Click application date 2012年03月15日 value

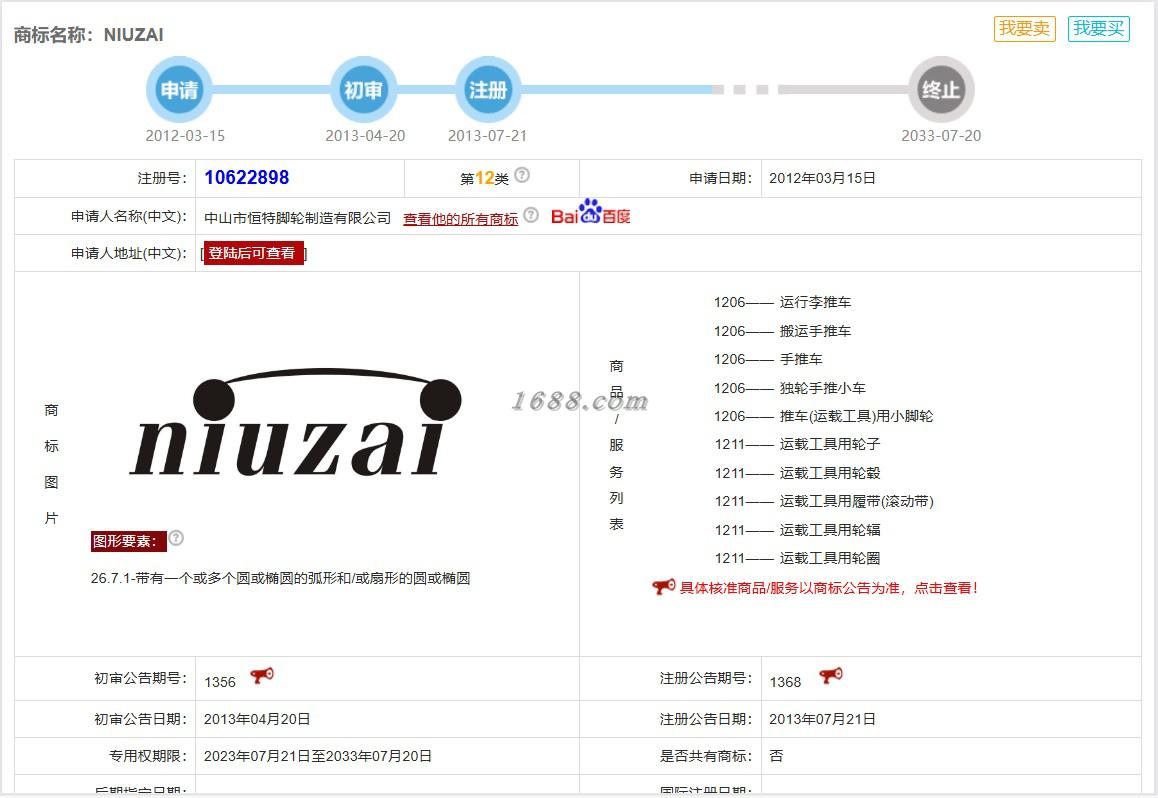click(x=822, y=178)
